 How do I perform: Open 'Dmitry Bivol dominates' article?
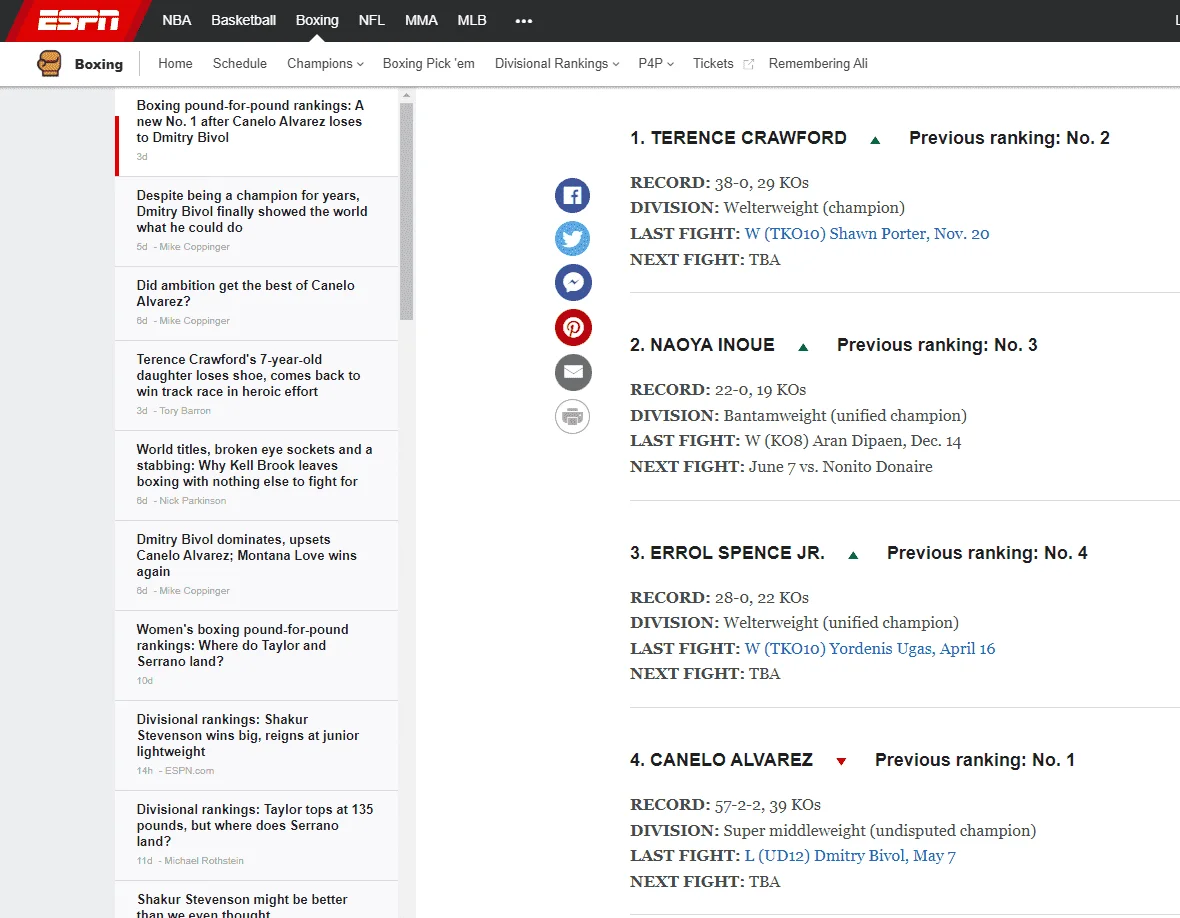pos(247,555)
